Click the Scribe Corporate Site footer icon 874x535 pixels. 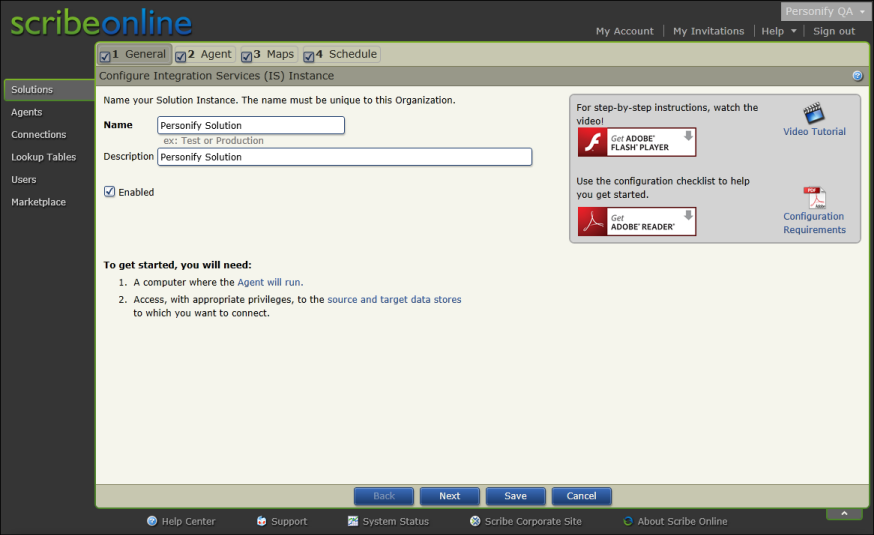pyautogui.click(x=475, y=521)
